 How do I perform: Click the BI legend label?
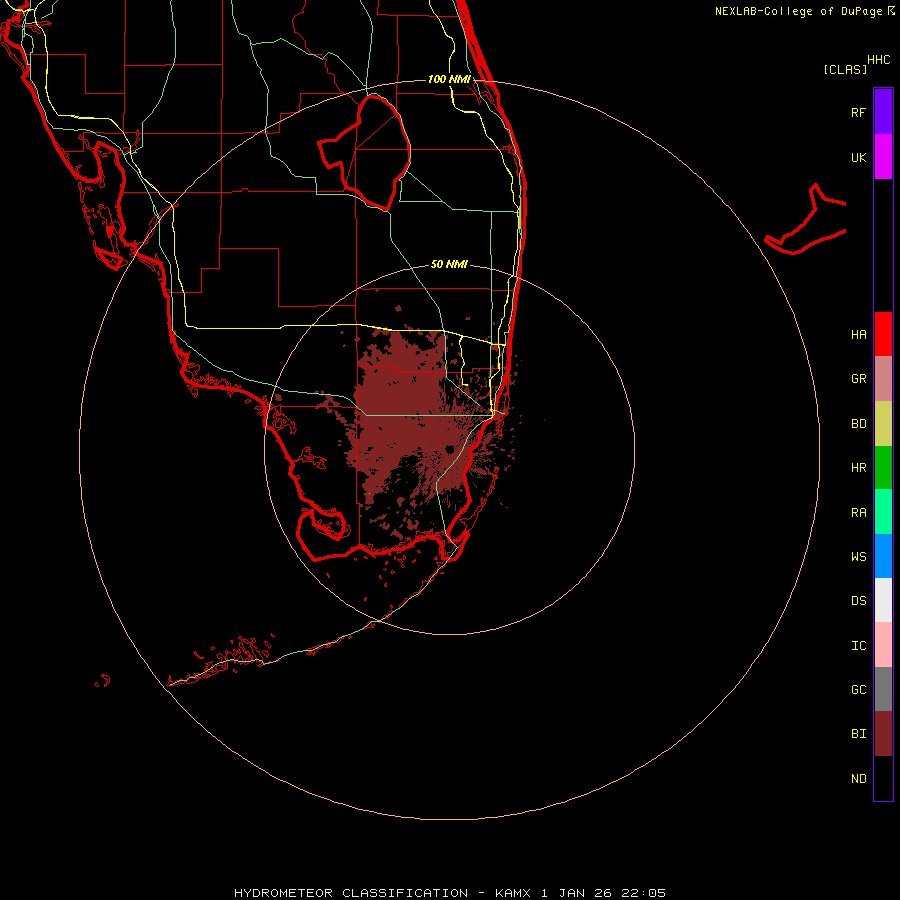[858, 734]
